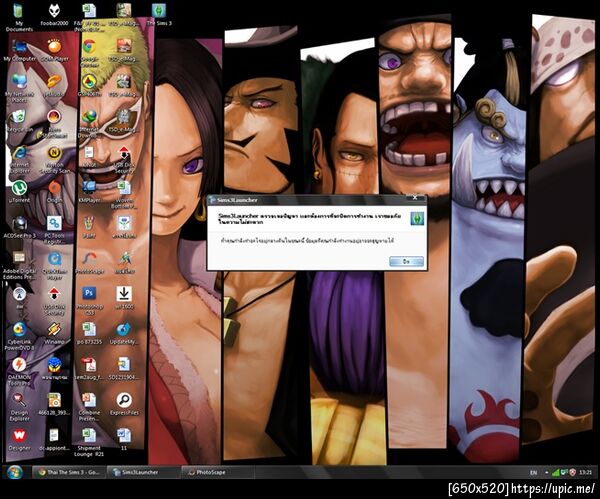Switch to Sims3Launcher taskbar button

tap(144, 472)
